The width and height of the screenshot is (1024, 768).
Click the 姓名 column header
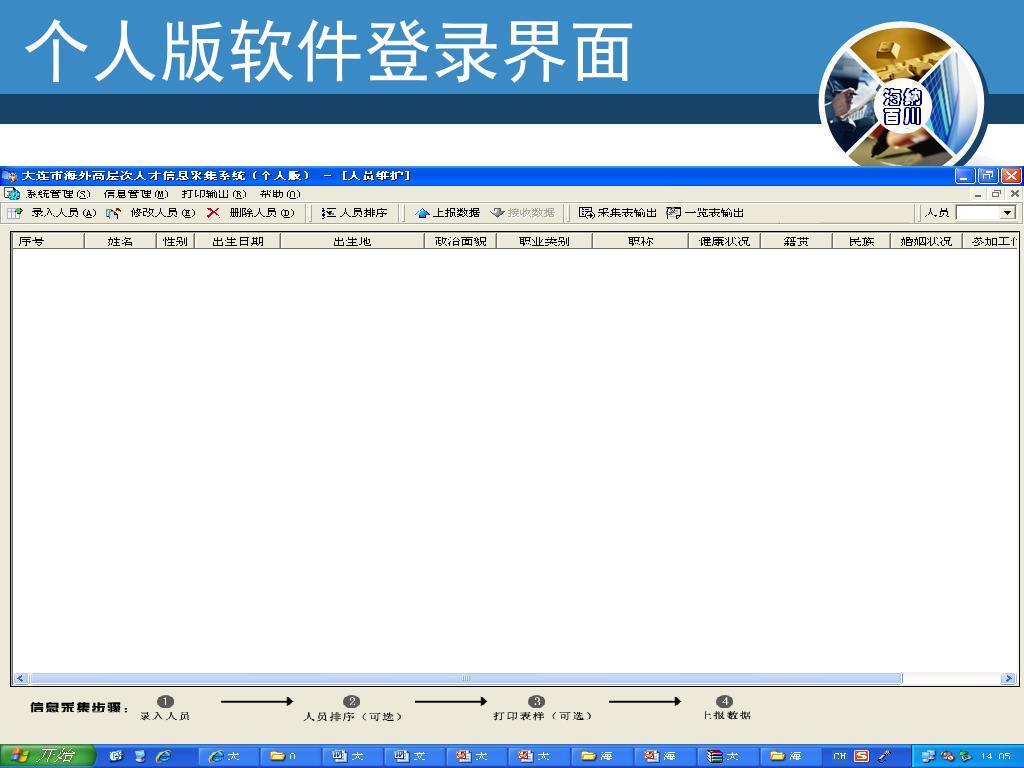tap(120, 241)
